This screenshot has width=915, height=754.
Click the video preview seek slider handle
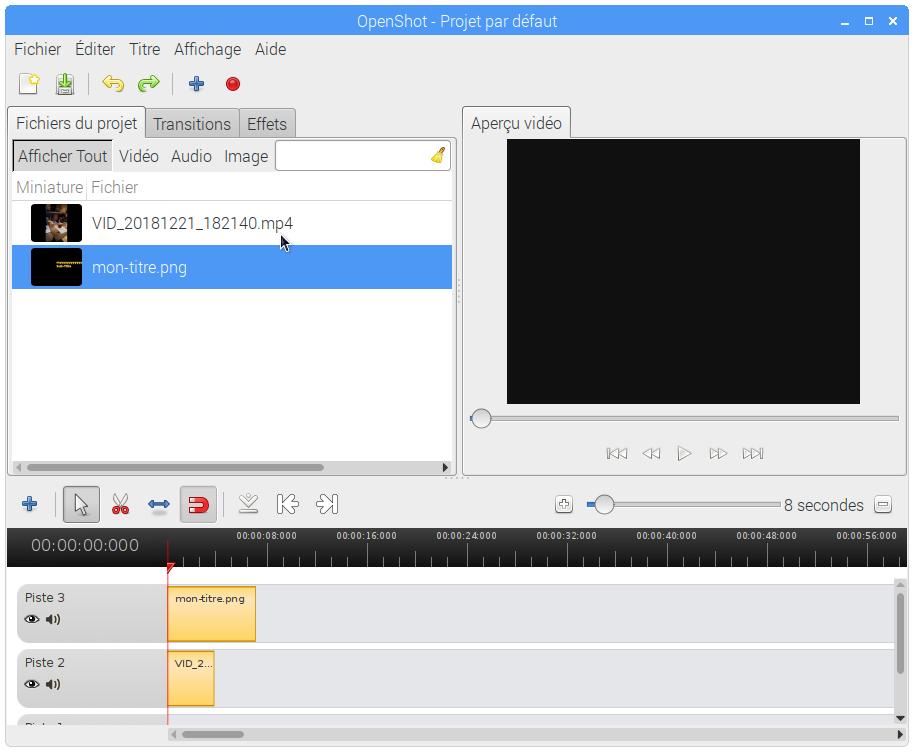coord(481,418)
